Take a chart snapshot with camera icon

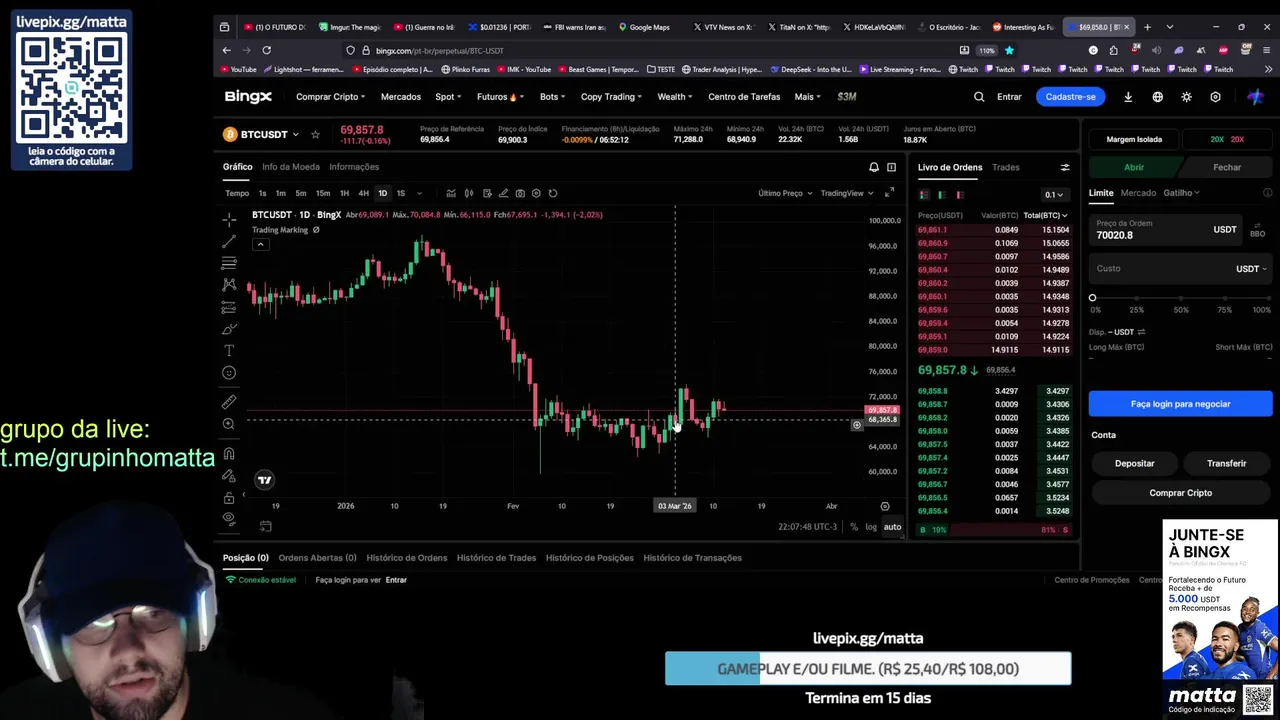point(520,193)
